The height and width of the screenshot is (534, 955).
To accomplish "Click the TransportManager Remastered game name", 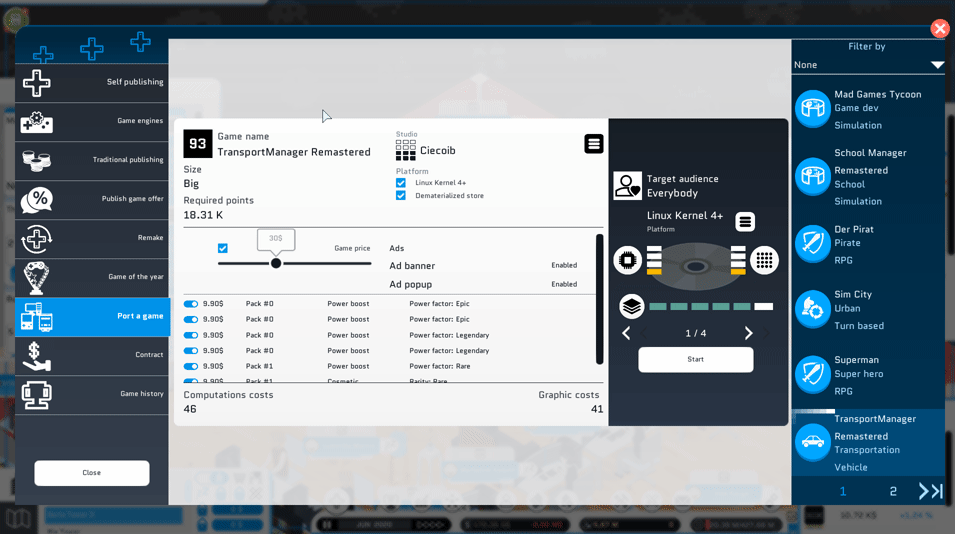I will click(294, 152).
